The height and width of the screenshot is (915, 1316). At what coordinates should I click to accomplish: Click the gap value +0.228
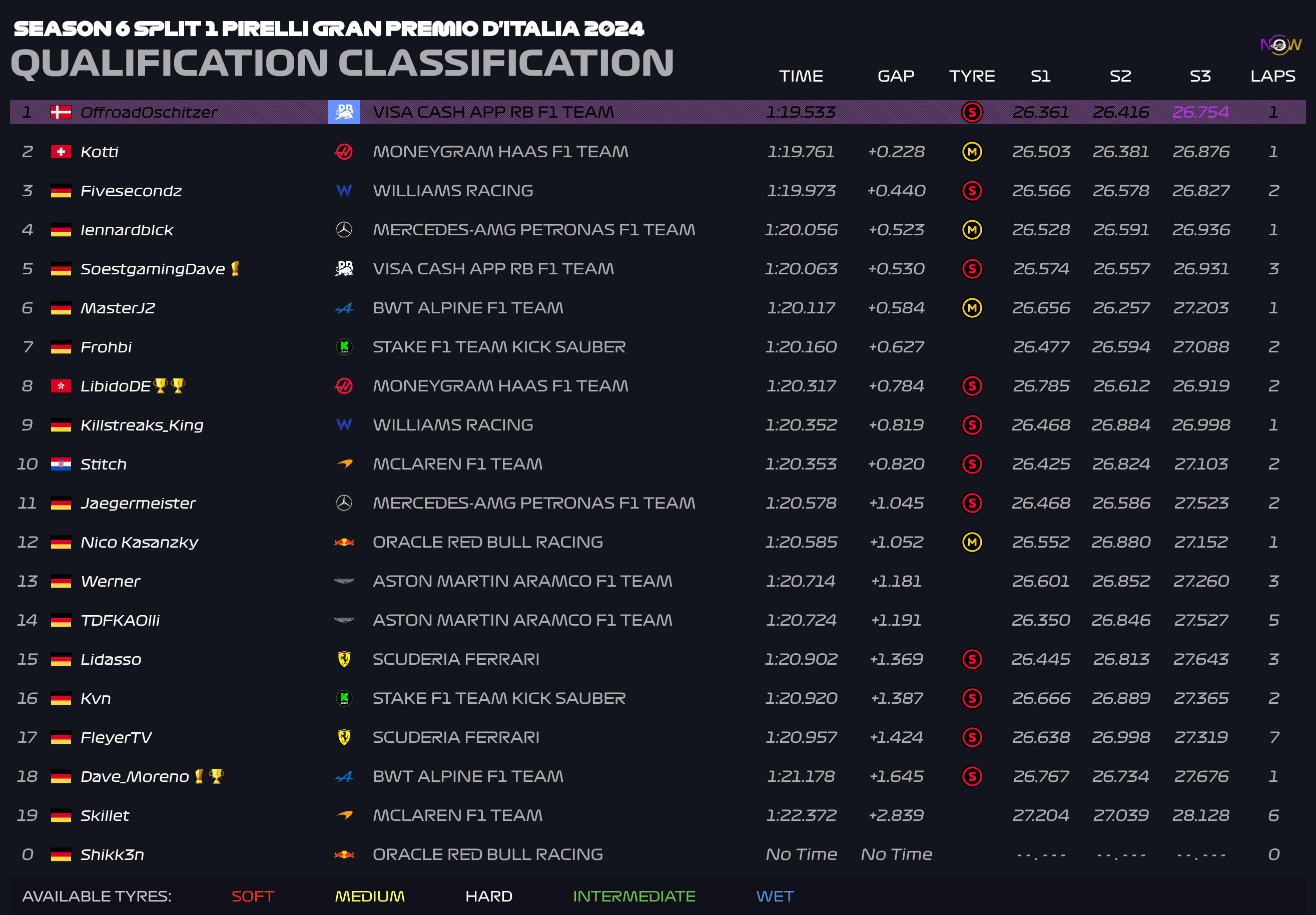coord(897,152)
